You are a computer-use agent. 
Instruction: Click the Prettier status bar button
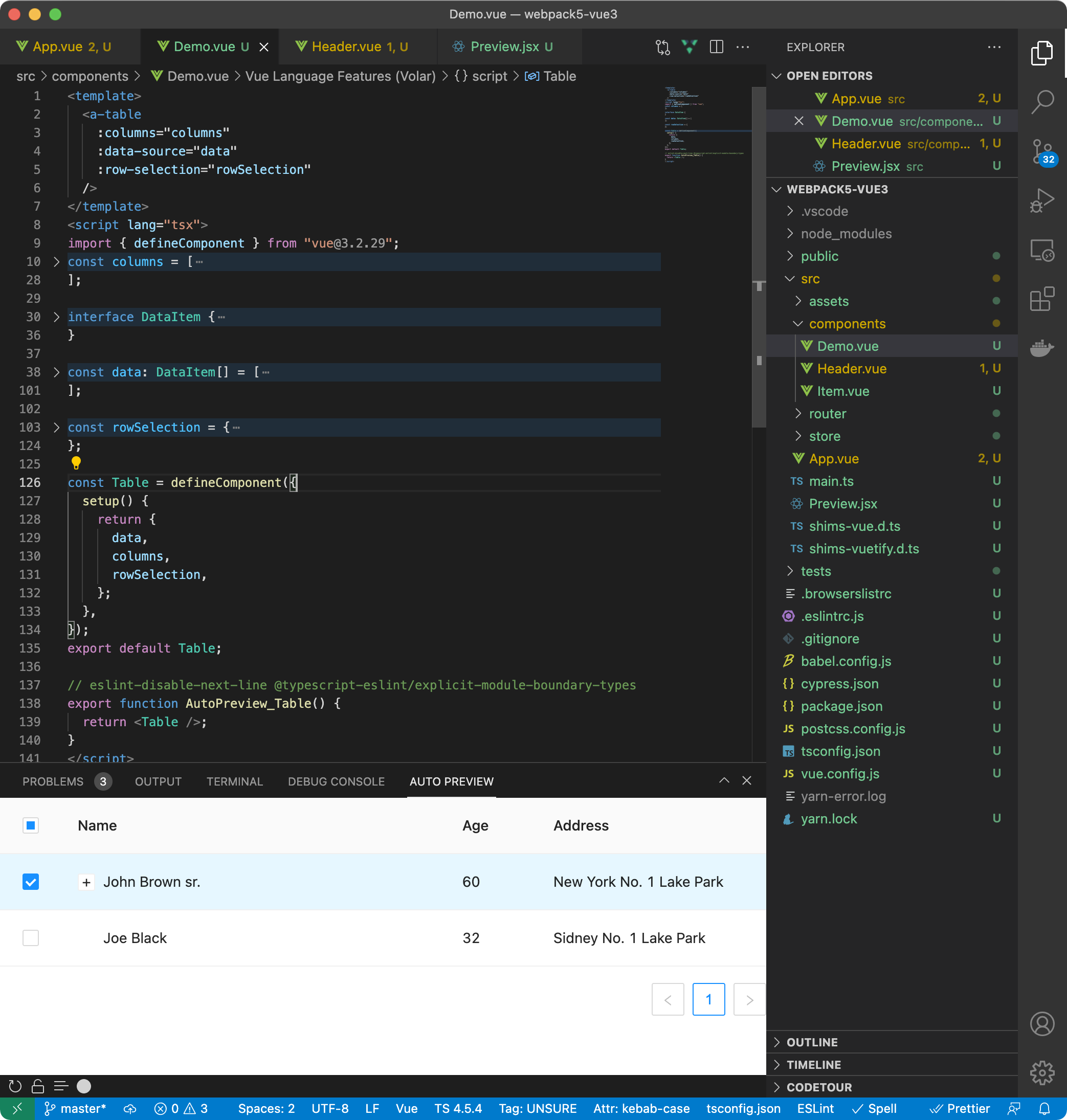click(x=960, y=1109)
